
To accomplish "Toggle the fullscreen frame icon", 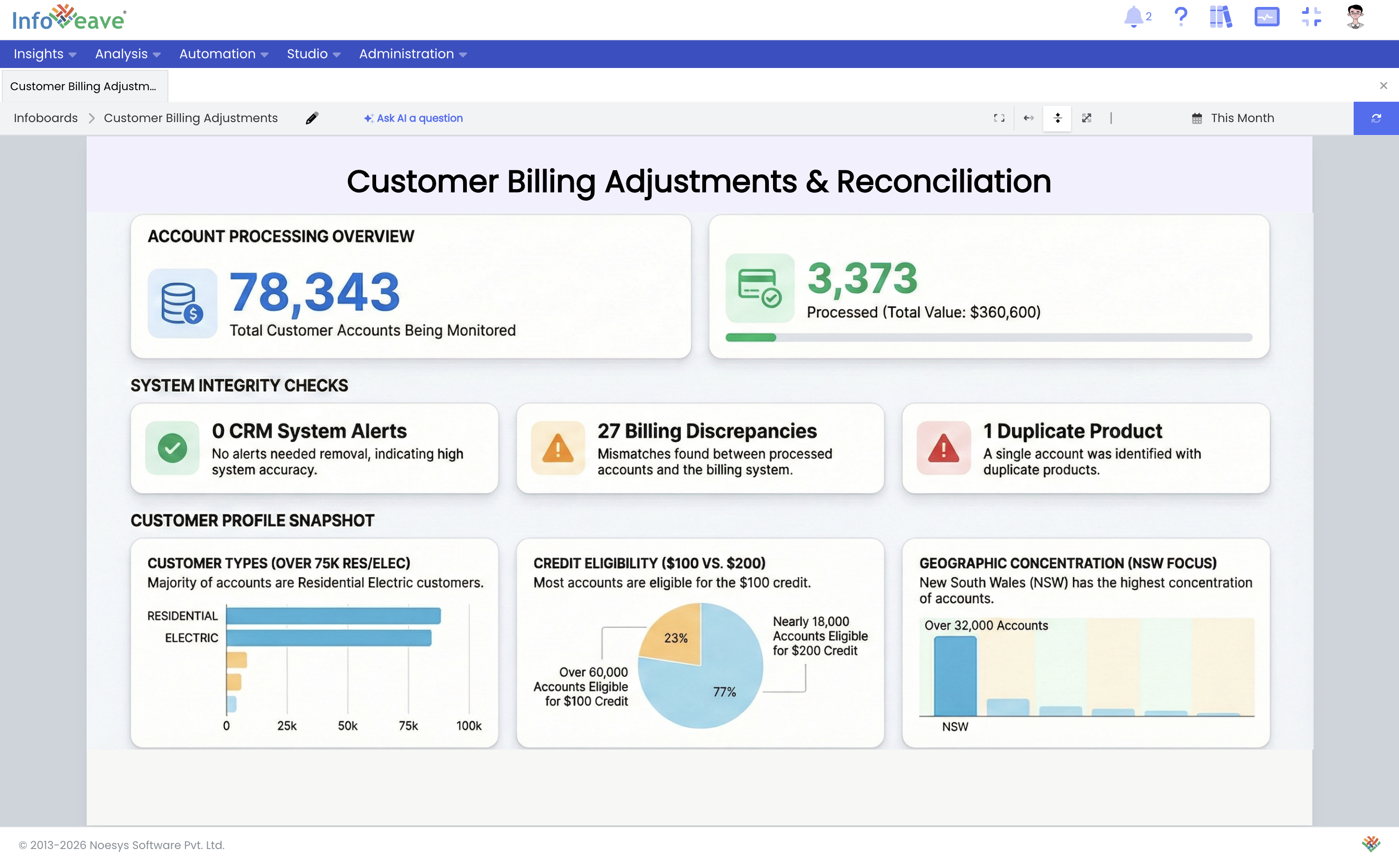I will [999, 118].
